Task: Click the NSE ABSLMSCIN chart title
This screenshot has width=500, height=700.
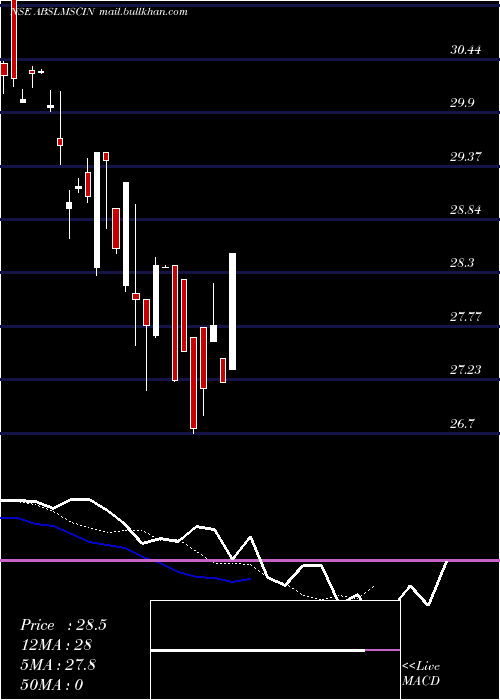Action: [x=52, y=12]
